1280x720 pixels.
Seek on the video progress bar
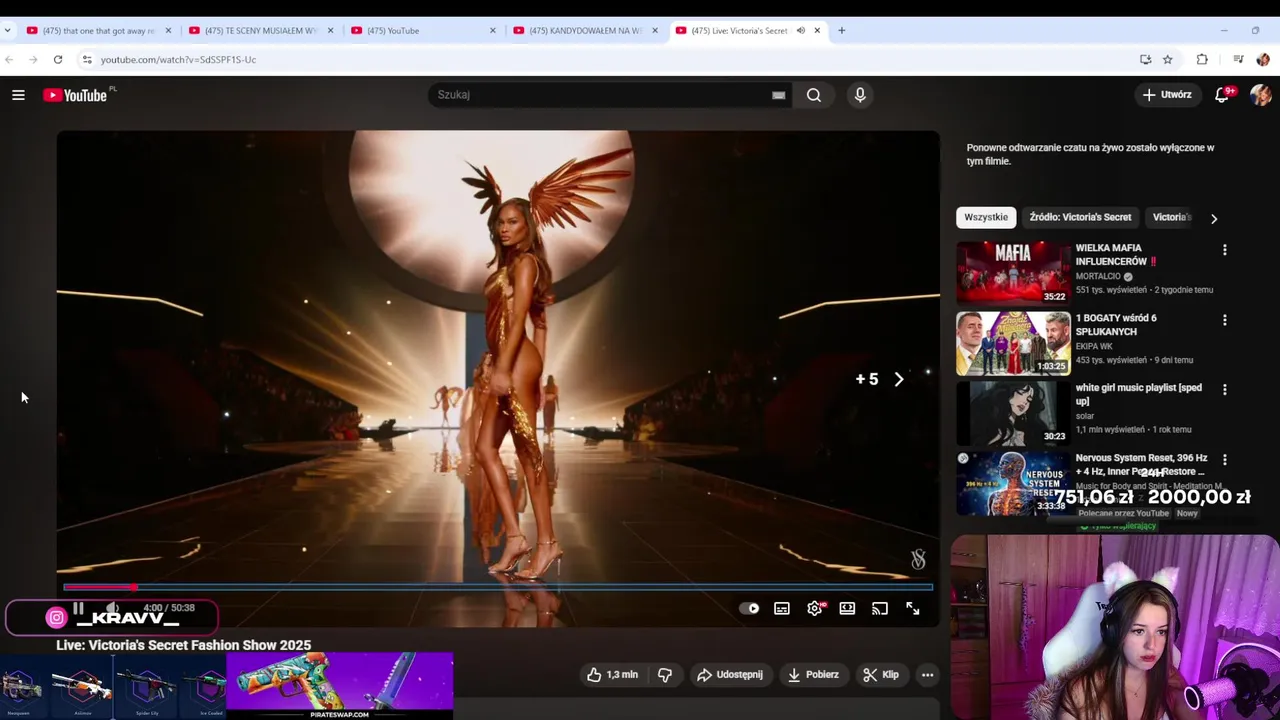coord(498,587)
